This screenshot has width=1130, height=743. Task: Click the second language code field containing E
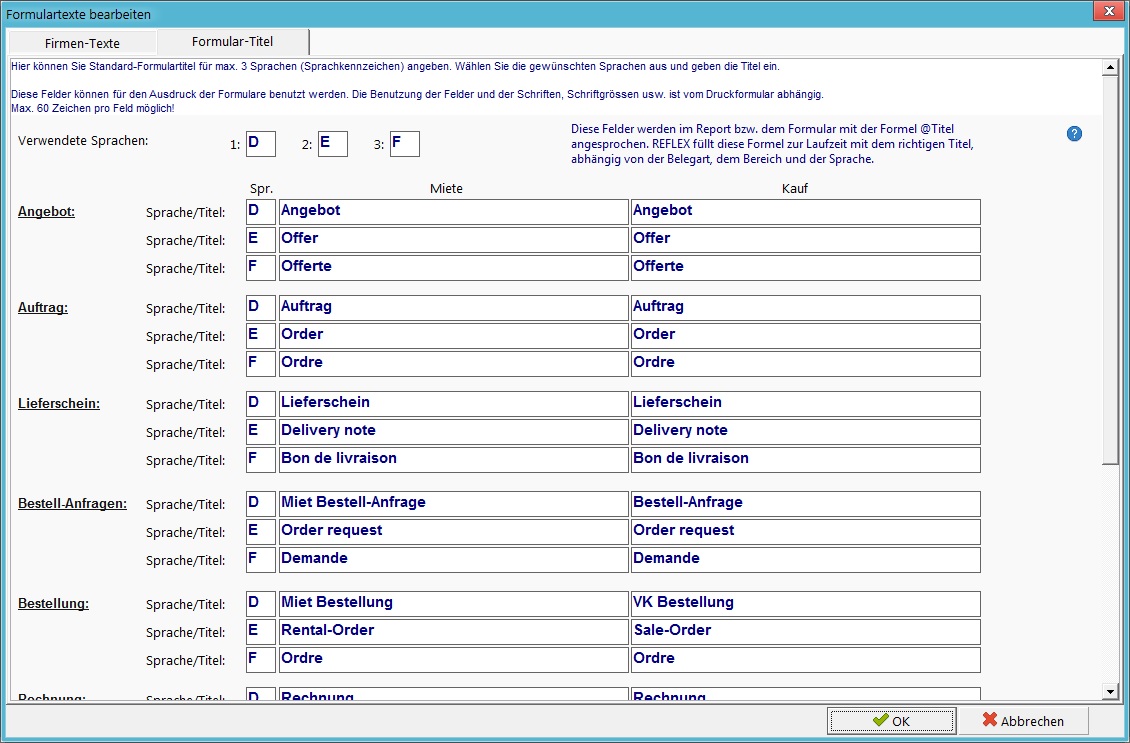tap(332, 144)
